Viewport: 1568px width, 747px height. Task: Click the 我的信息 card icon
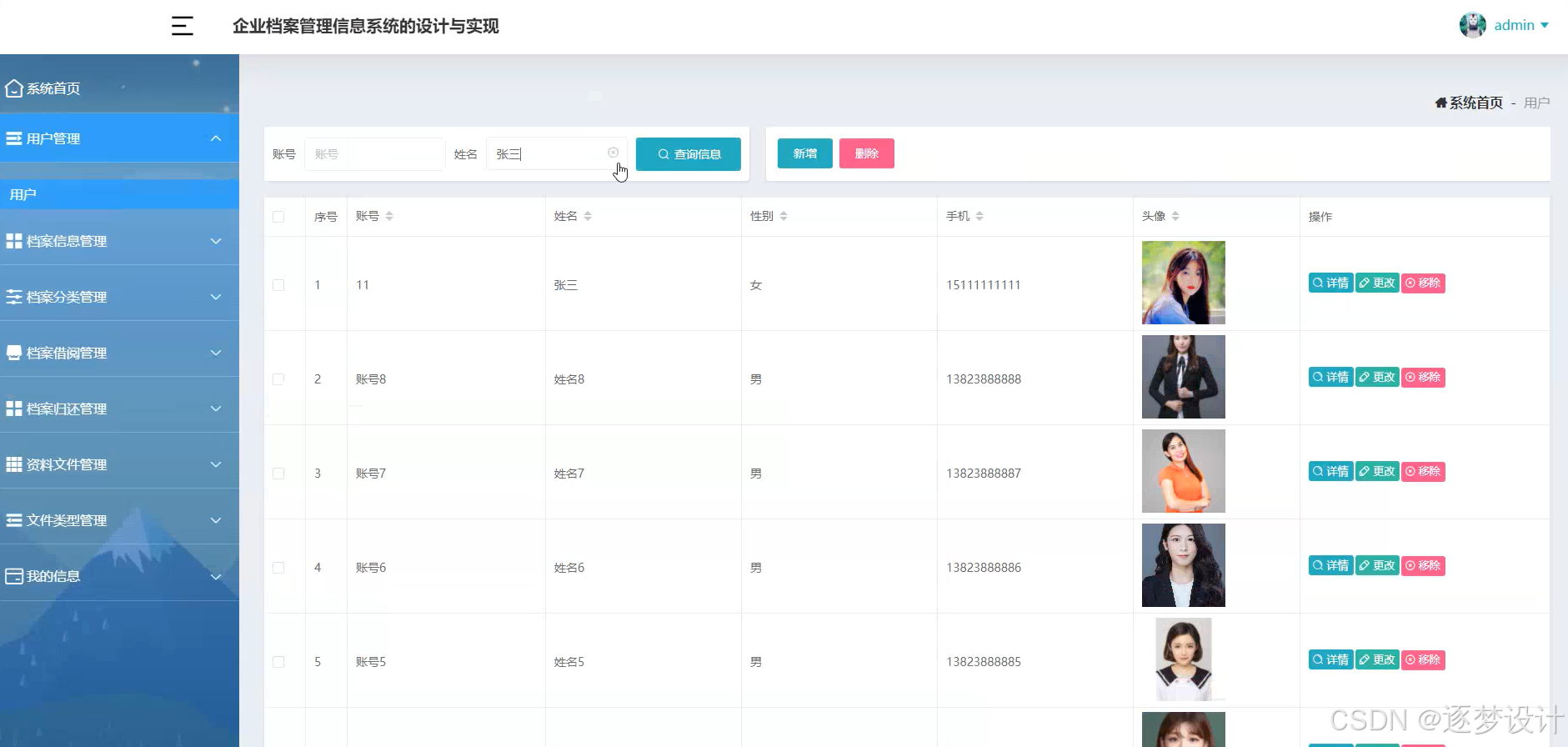pos(14,576)
